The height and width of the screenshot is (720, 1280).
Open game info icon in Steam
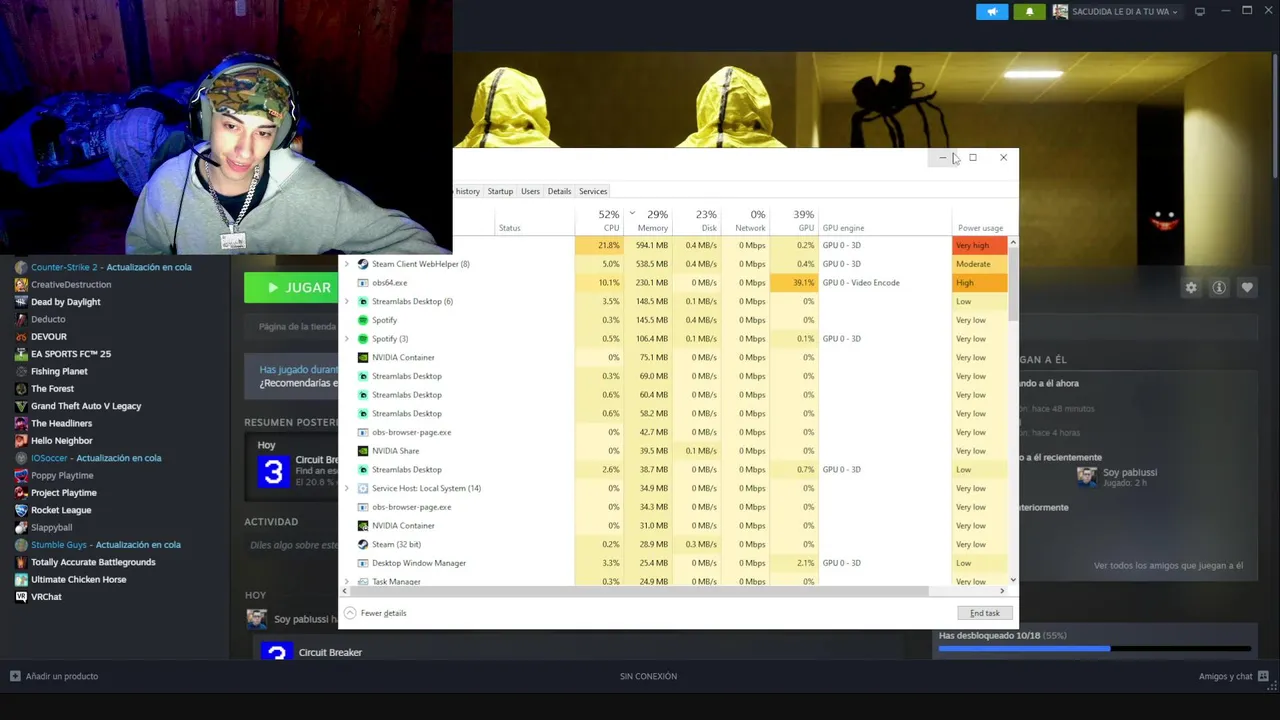point(1219,287)
